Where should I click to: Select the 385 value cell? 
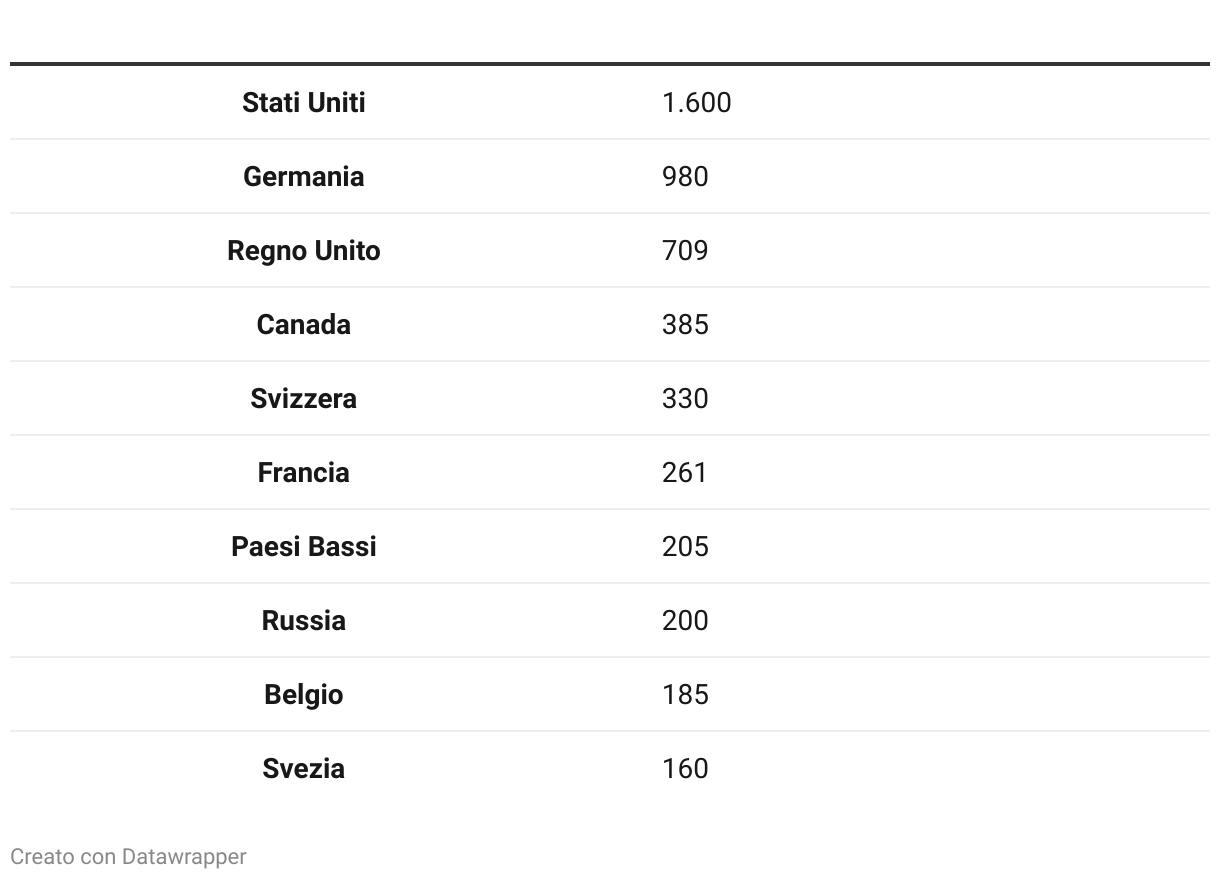pyautogui.click(x=685, y=325)
